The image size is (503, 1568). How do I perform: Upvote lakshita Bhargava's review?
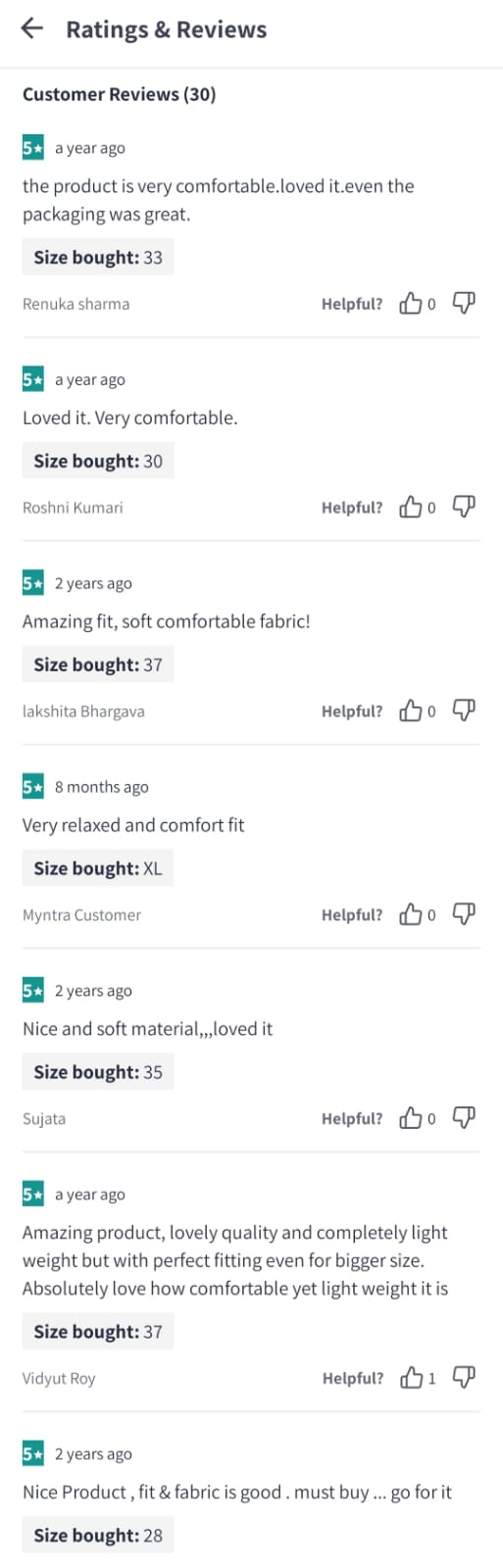click(x=411, y=711)
